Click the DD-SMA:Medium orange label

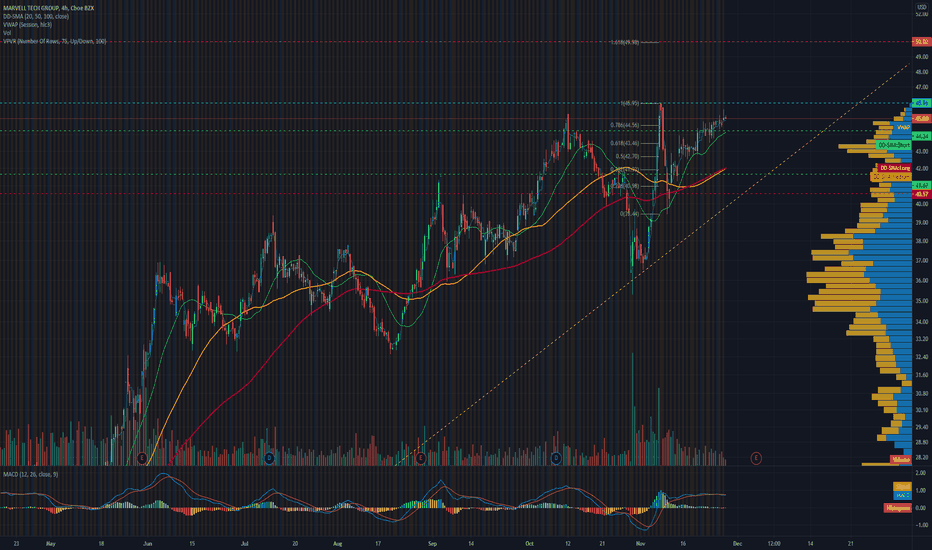coord(891,177)
